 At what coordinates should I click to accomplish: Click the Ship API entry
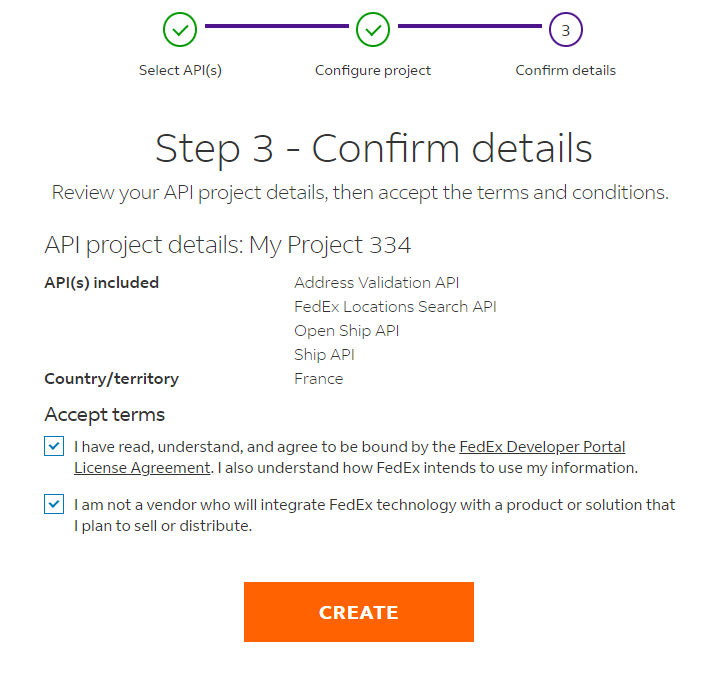(x=324, y=355)
